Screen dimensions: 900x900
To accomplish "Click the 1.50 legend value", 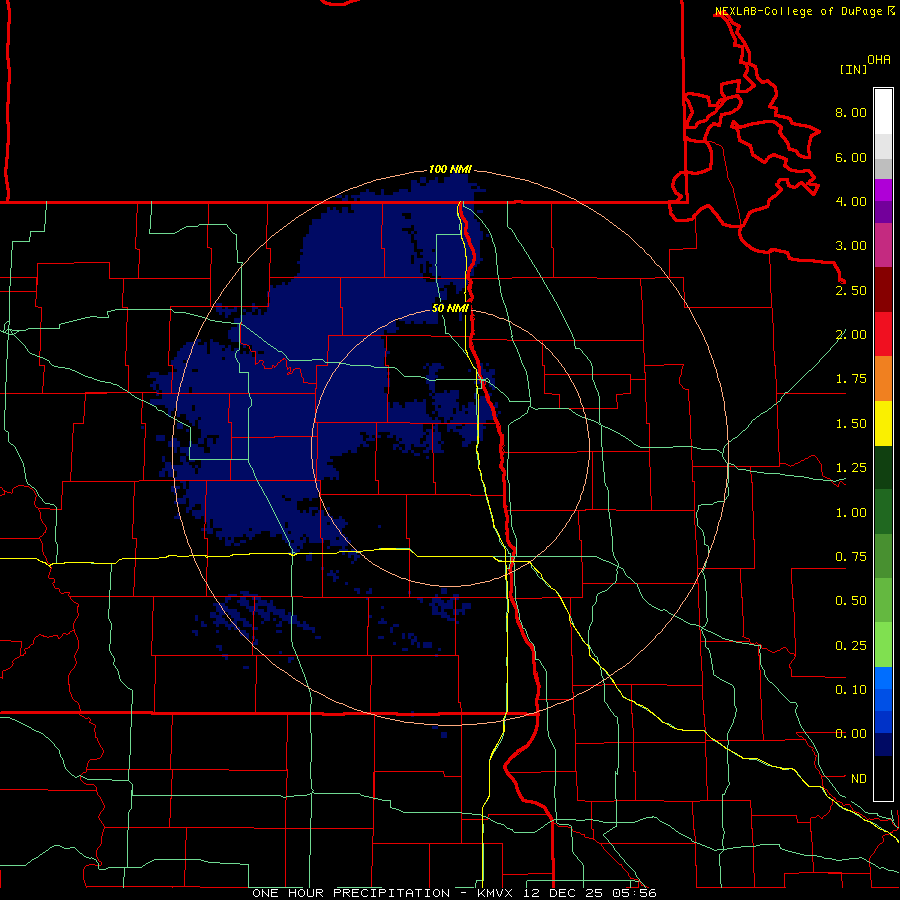I will coord(851,424).
